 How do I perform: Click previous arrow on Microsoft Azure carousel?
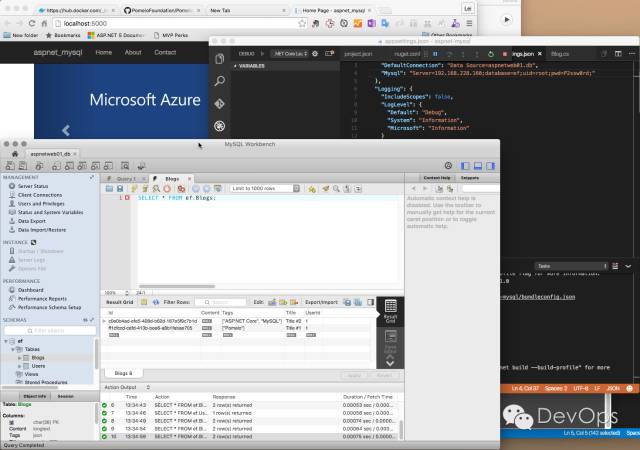click(x=66, y=130)
